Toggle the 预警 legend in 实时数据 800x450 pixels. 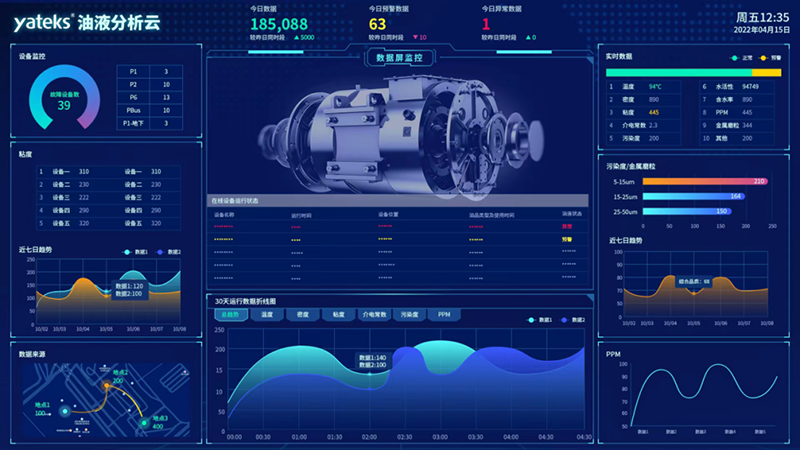tap(769, 57)
